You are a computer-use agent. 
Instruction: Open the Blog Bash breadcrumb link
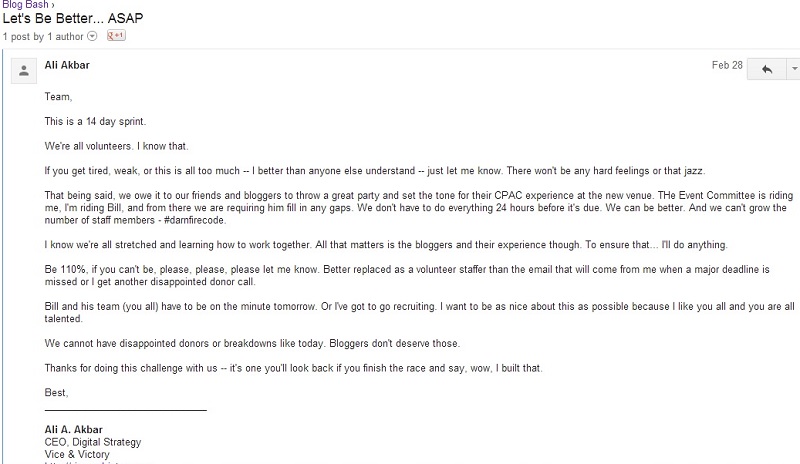[x=25, y=5]
